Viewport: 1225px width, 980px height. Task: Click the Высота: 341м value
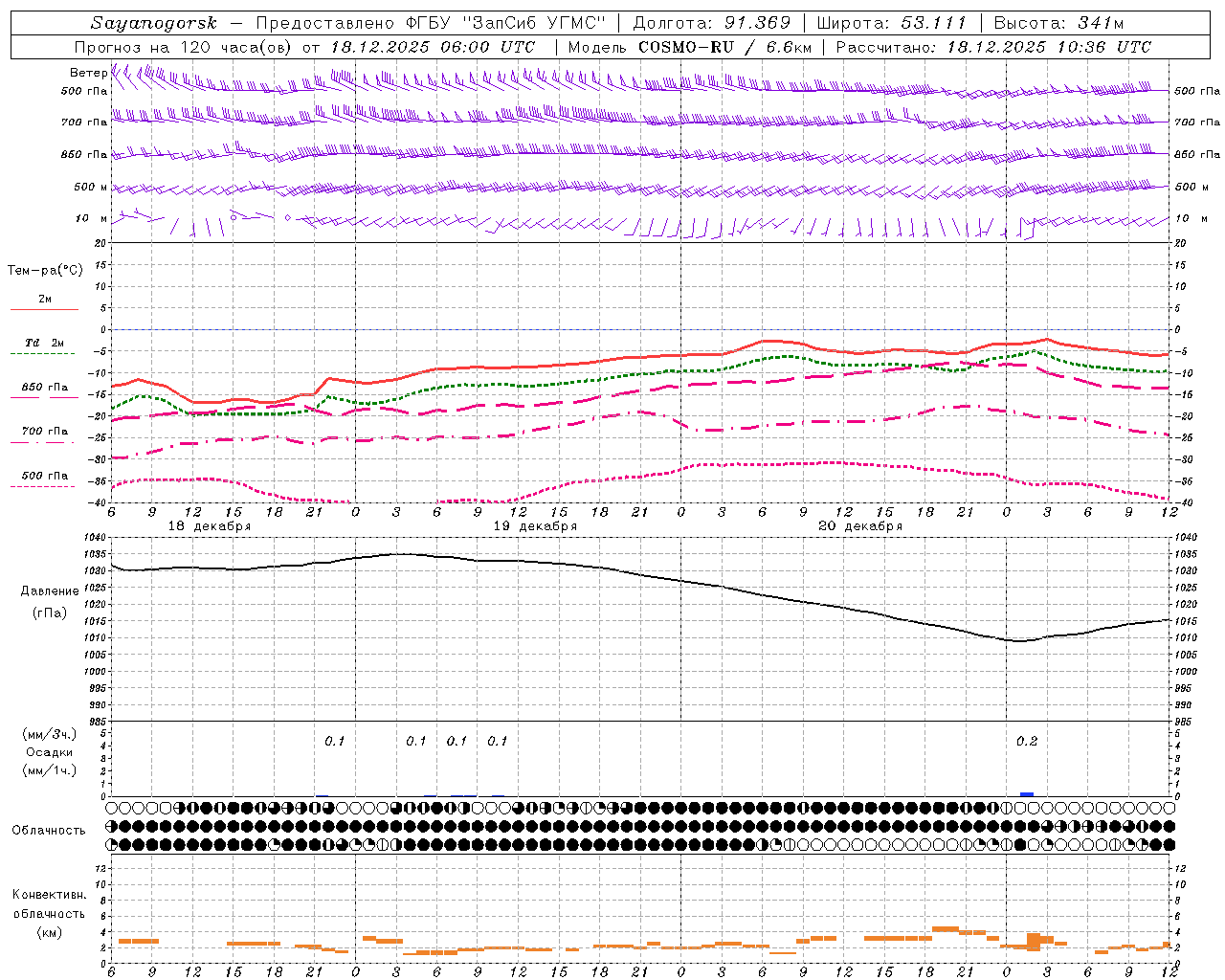[1058, 23]
